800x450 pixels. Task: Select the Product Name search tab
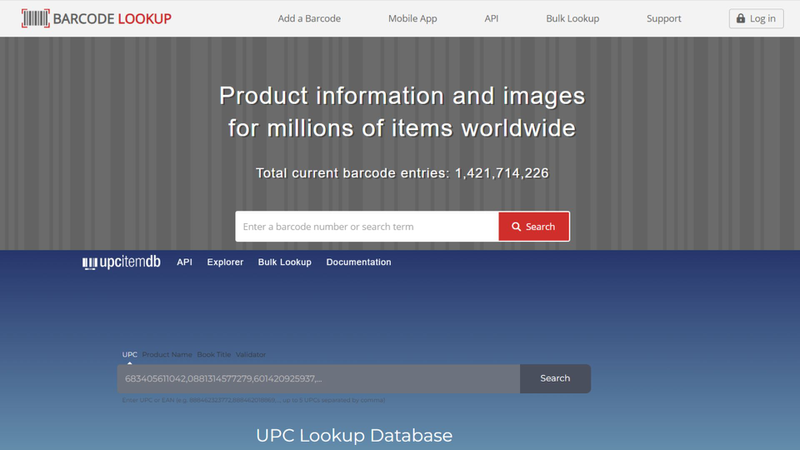(x=167, y=355)
